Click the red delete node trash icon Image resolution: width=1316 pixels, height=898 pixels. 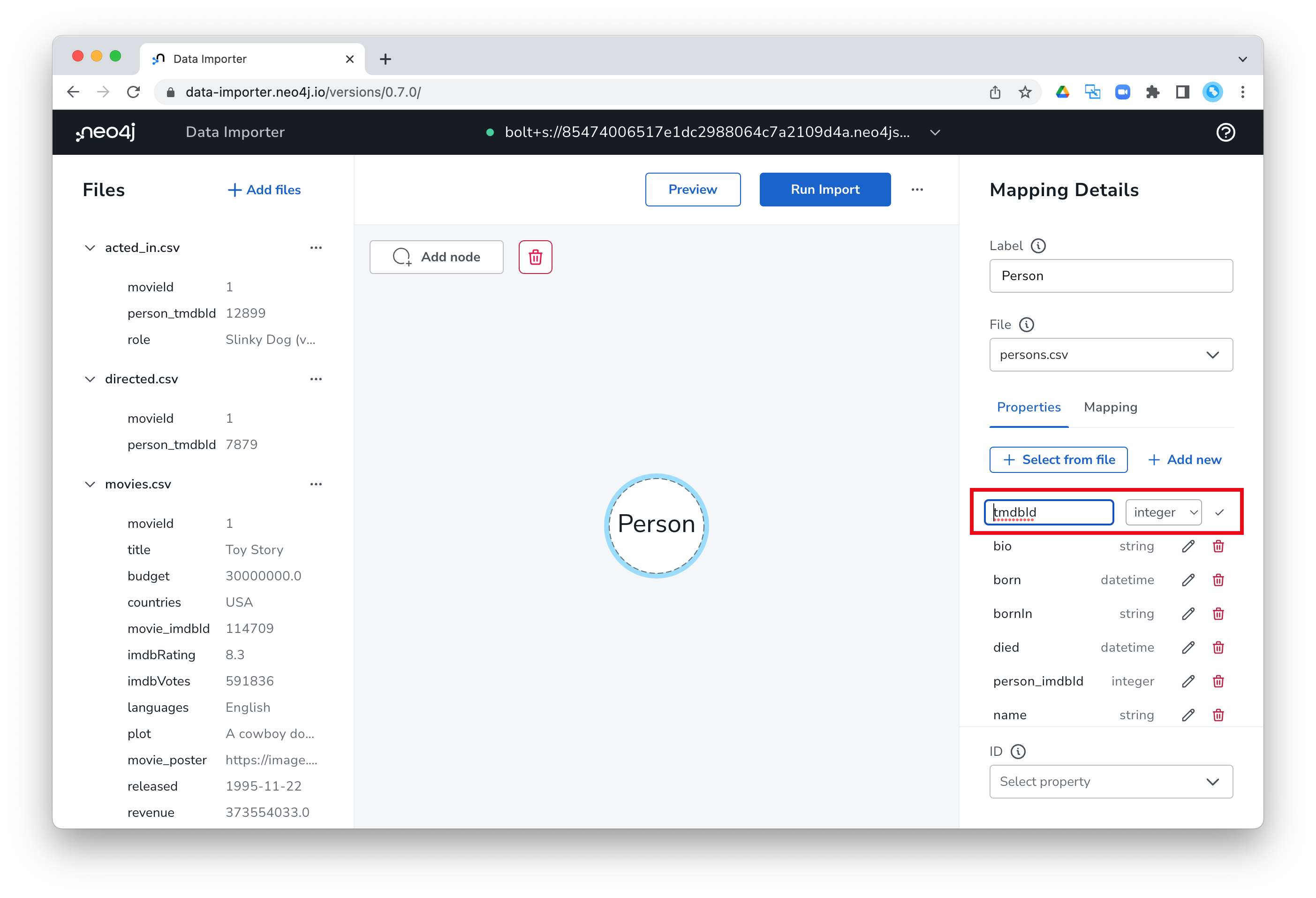pos(535,257)
